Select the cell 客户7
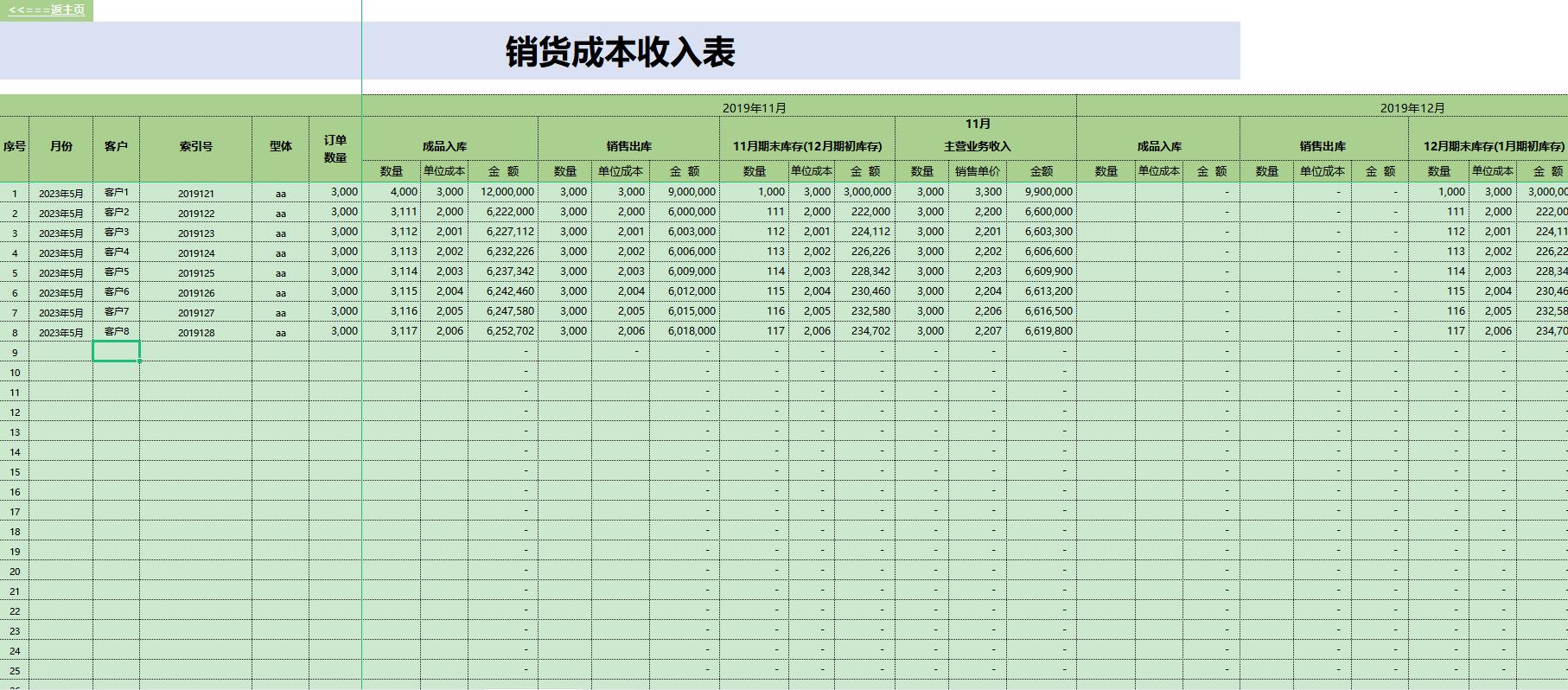This screenshot has width=1568, height=690. (116, 311)
